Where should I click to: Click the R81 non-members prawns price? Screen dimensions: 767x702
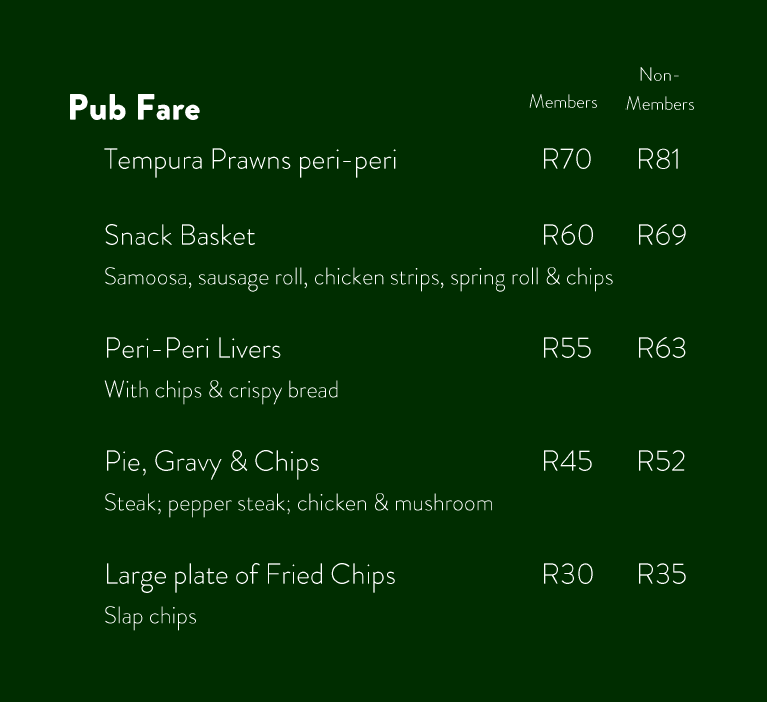658,160
